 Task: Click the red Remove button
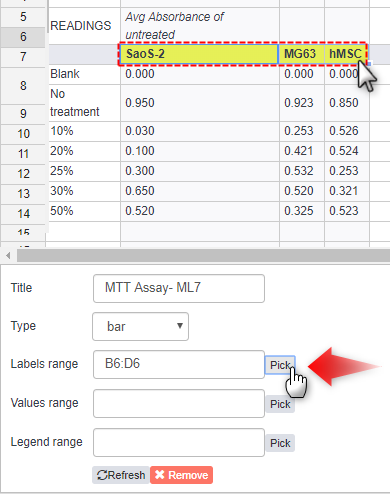pos(181,475)
